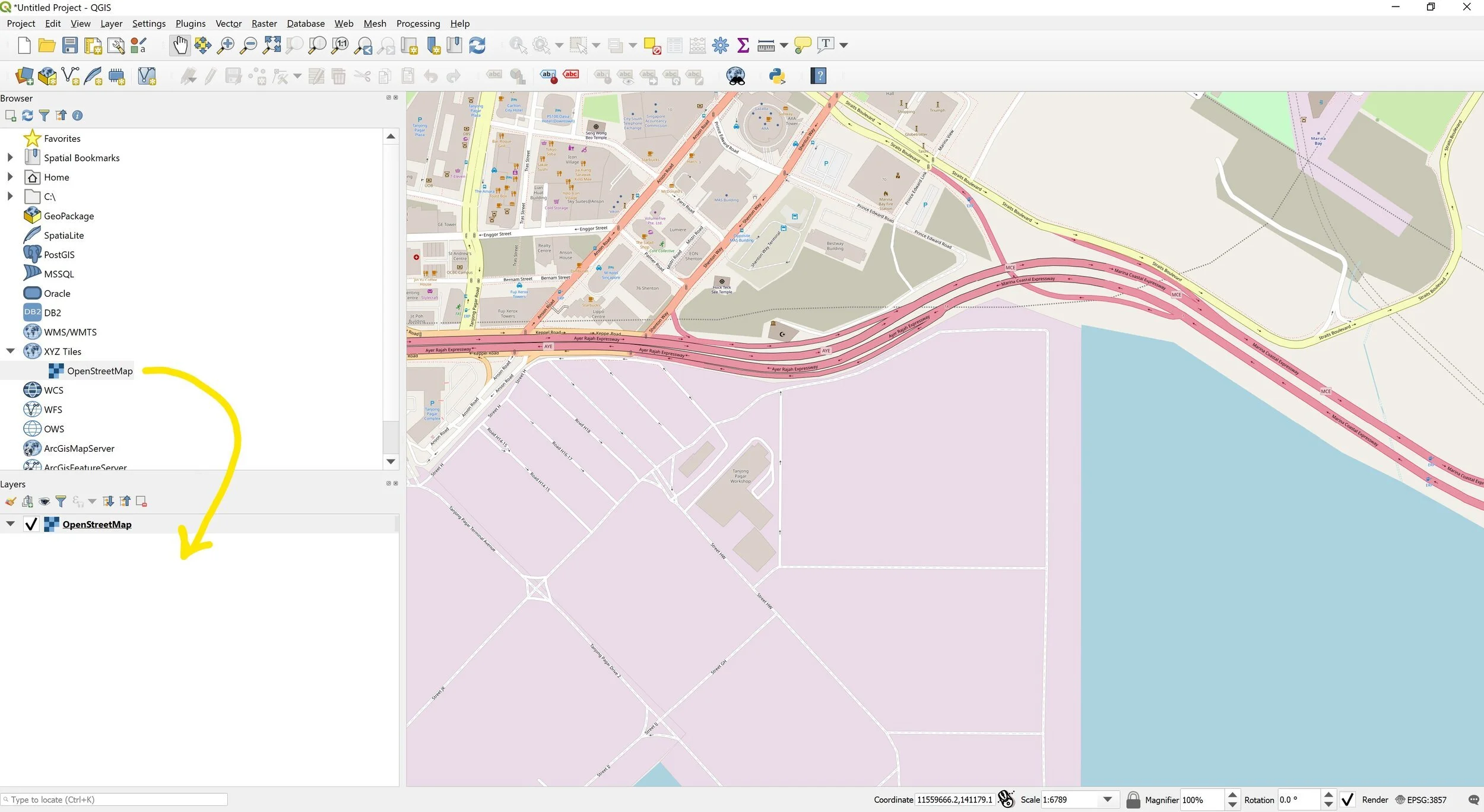
Task: Click the Zoom In magnifier tool
Action: [226, 45]
